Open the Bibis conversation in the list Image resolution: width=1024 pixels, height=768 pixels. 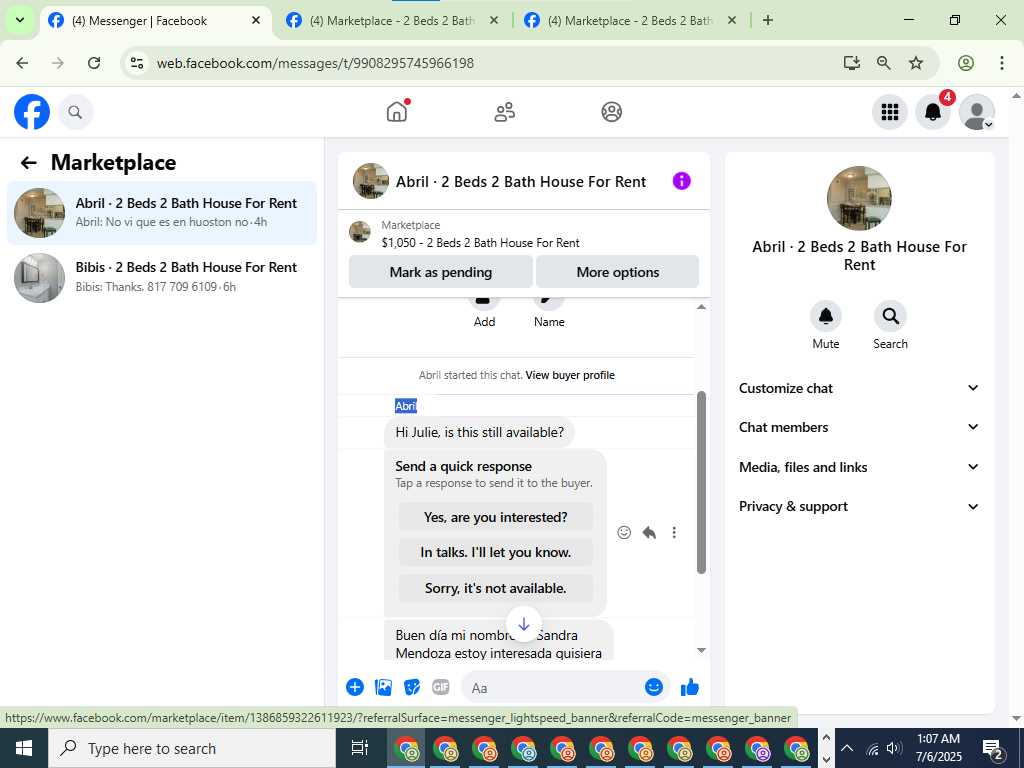[x=162, y=278]
